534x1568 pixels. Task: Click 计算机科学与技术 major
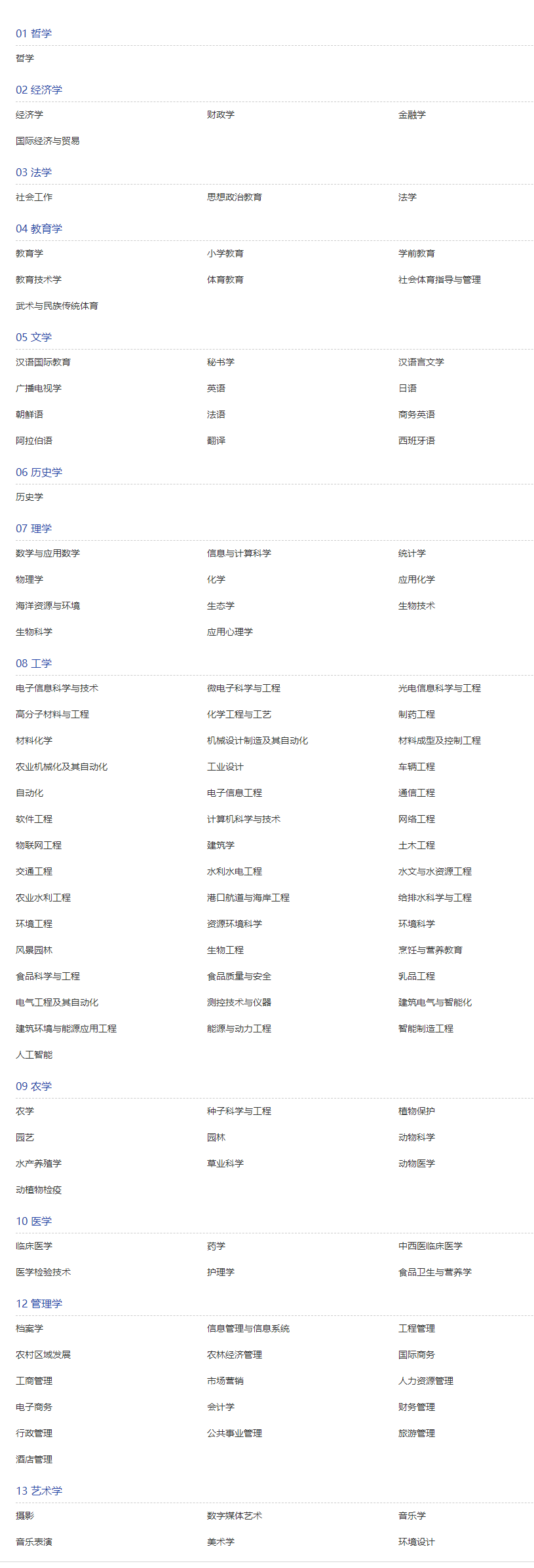(243, 819)
